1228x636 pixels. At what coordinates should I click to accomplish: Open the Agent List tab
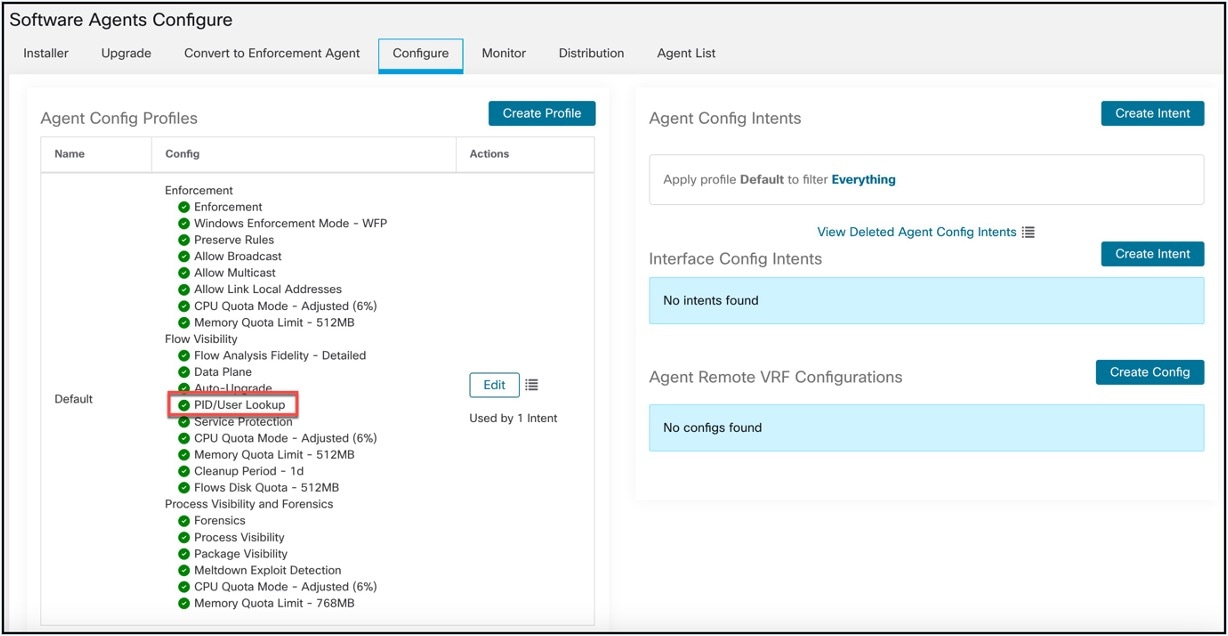[x=686, y=53]
